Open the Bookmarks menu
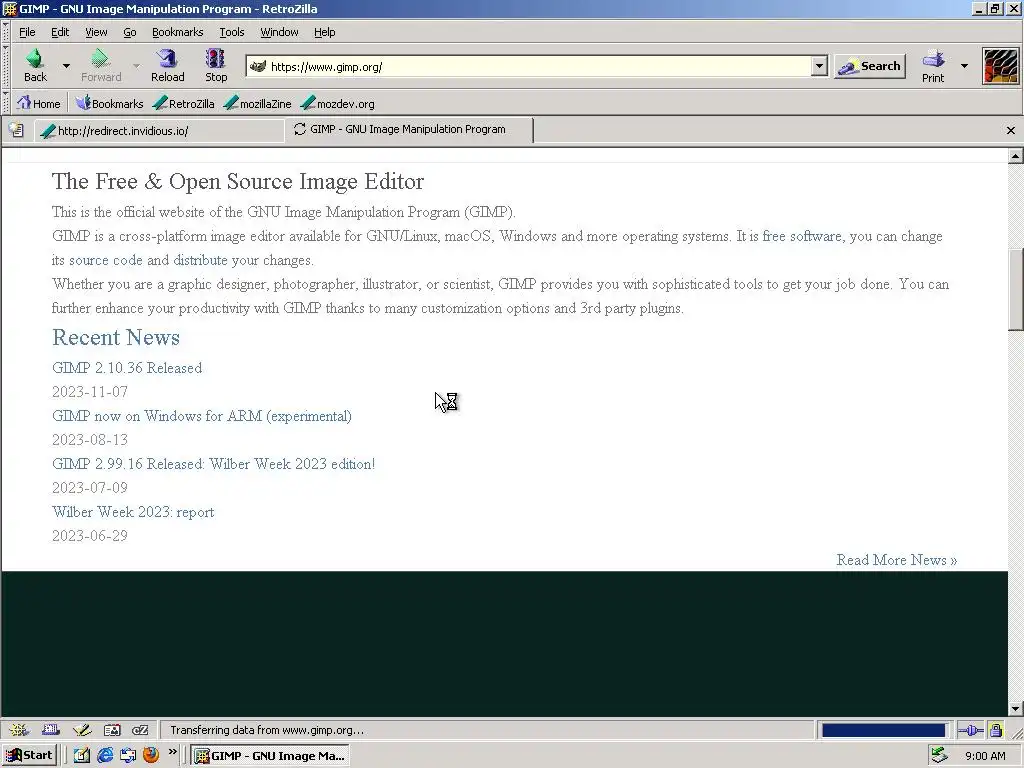The width and height of the screenshot is (1024, 768). point(178,32)
